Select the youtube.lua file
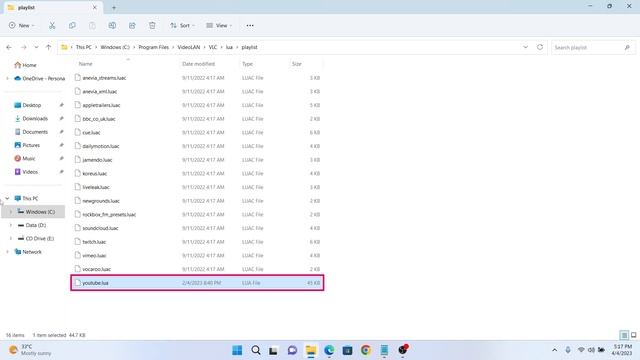The image size is (640, 360). [x=197, y=283]
